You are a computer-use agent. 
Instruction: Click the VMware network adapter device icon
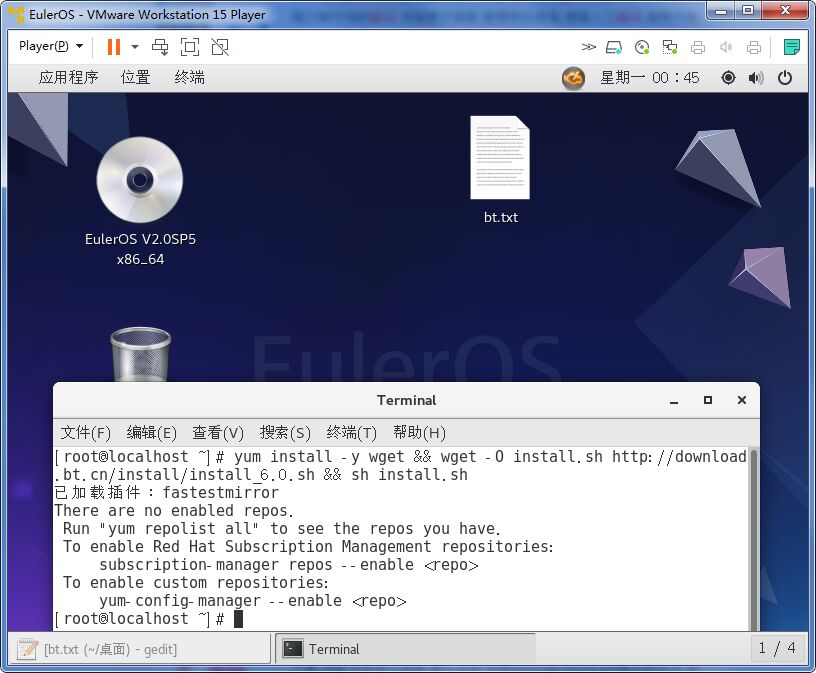click(x=670, y=47)
